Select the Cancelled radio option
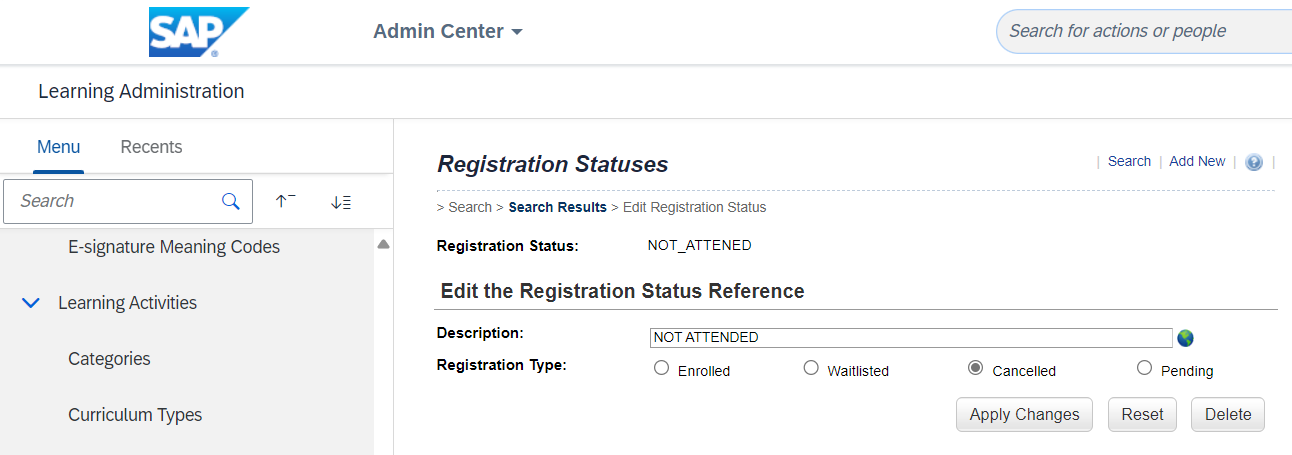Image resolution: width=1292 pixels, height=455 pixels. tap(975, 368)
